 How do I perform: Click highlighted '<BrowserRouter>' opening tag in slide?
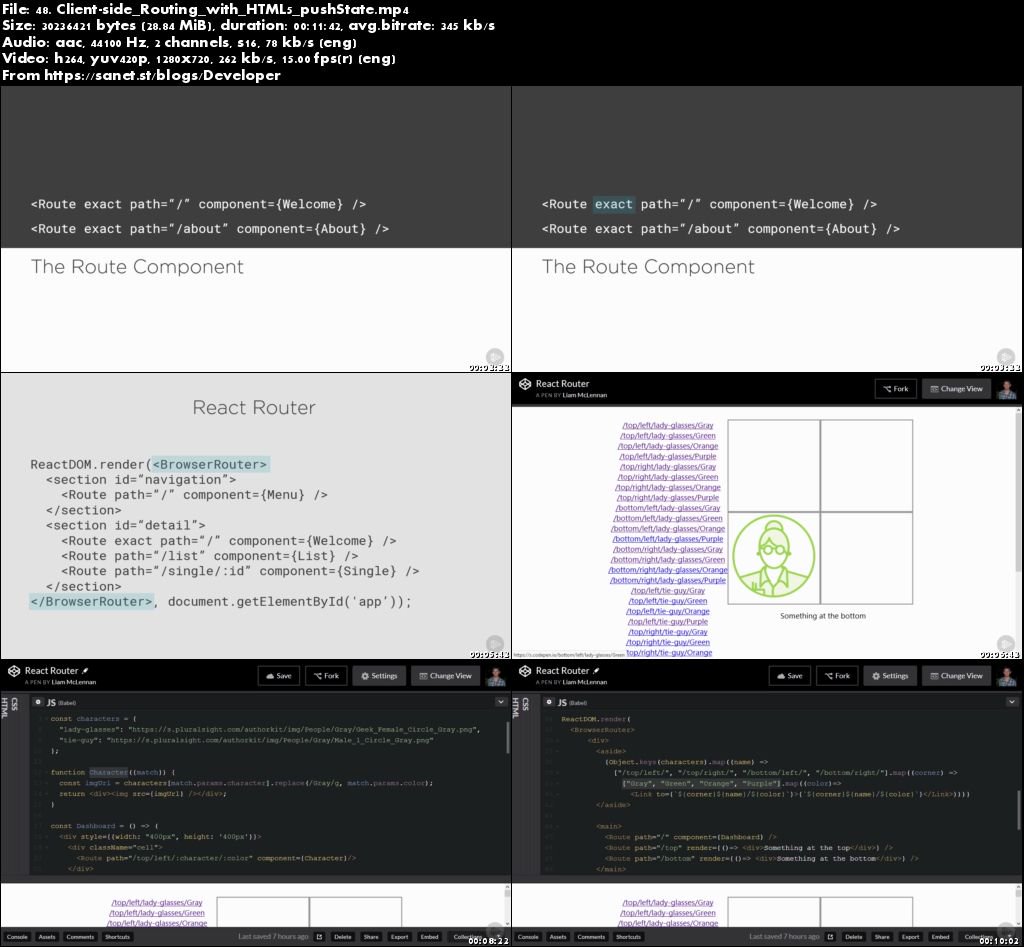210,464
